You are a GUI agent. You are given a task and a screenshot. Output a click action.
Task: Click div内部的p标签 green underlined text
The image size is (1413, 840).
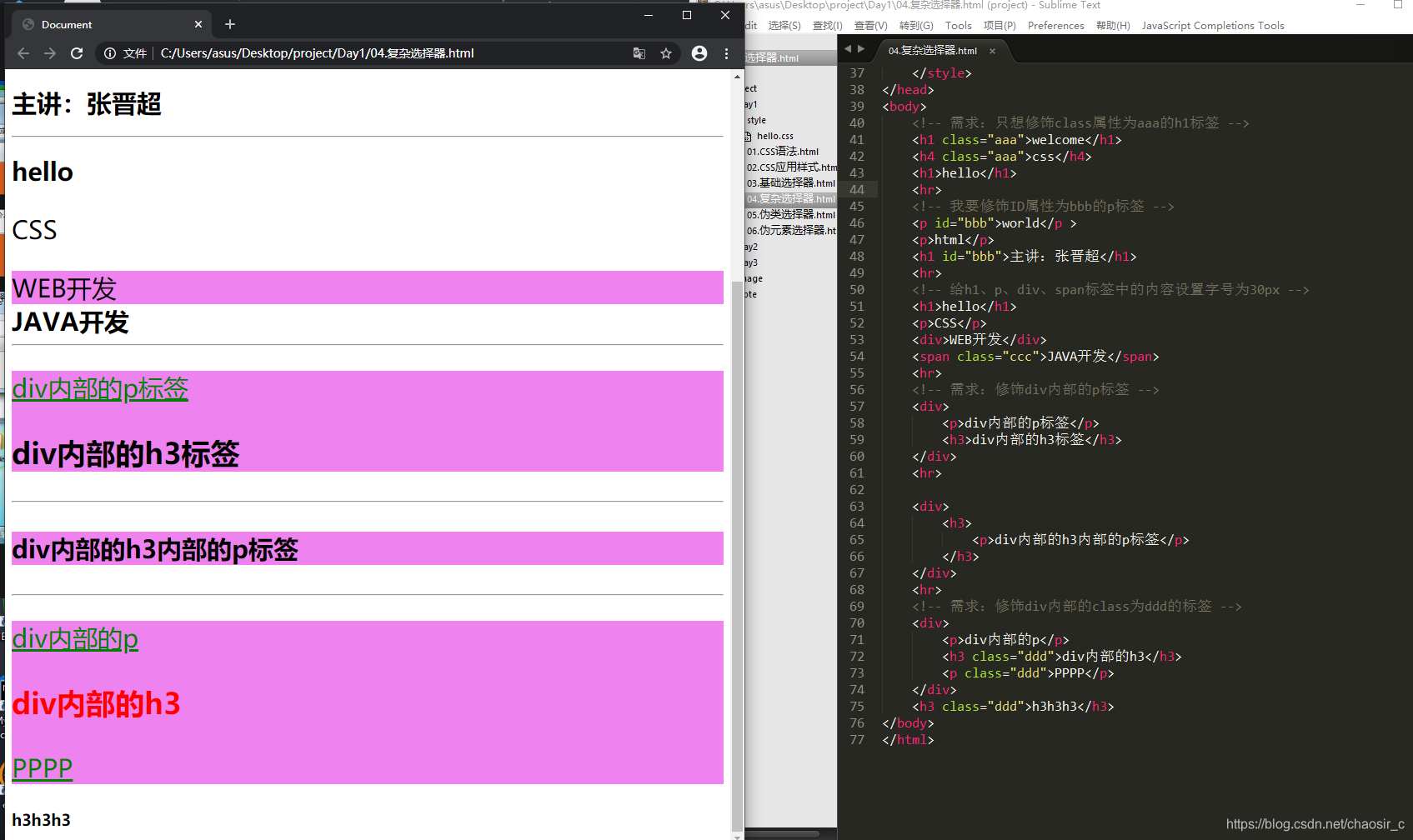(x=100, y=389)
